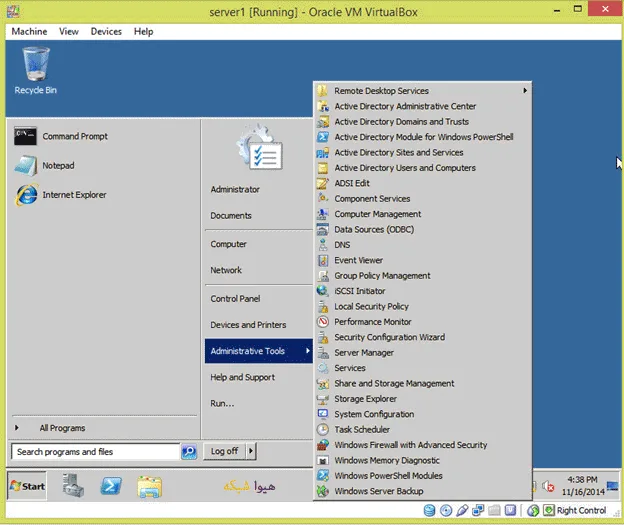Expand Remote Desktop Services submenu
The image size is (624, 525).
(x=423, y=91)
